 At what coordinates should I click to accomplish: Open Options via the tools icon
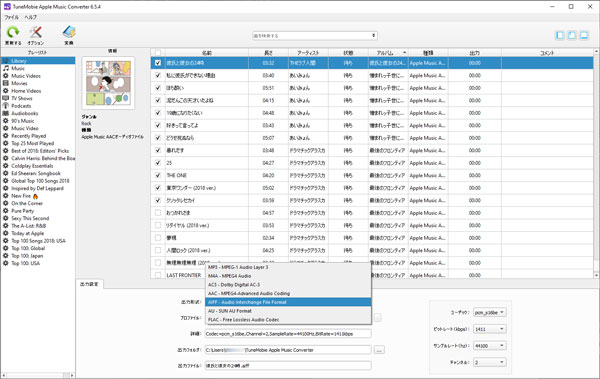(36, 32)
